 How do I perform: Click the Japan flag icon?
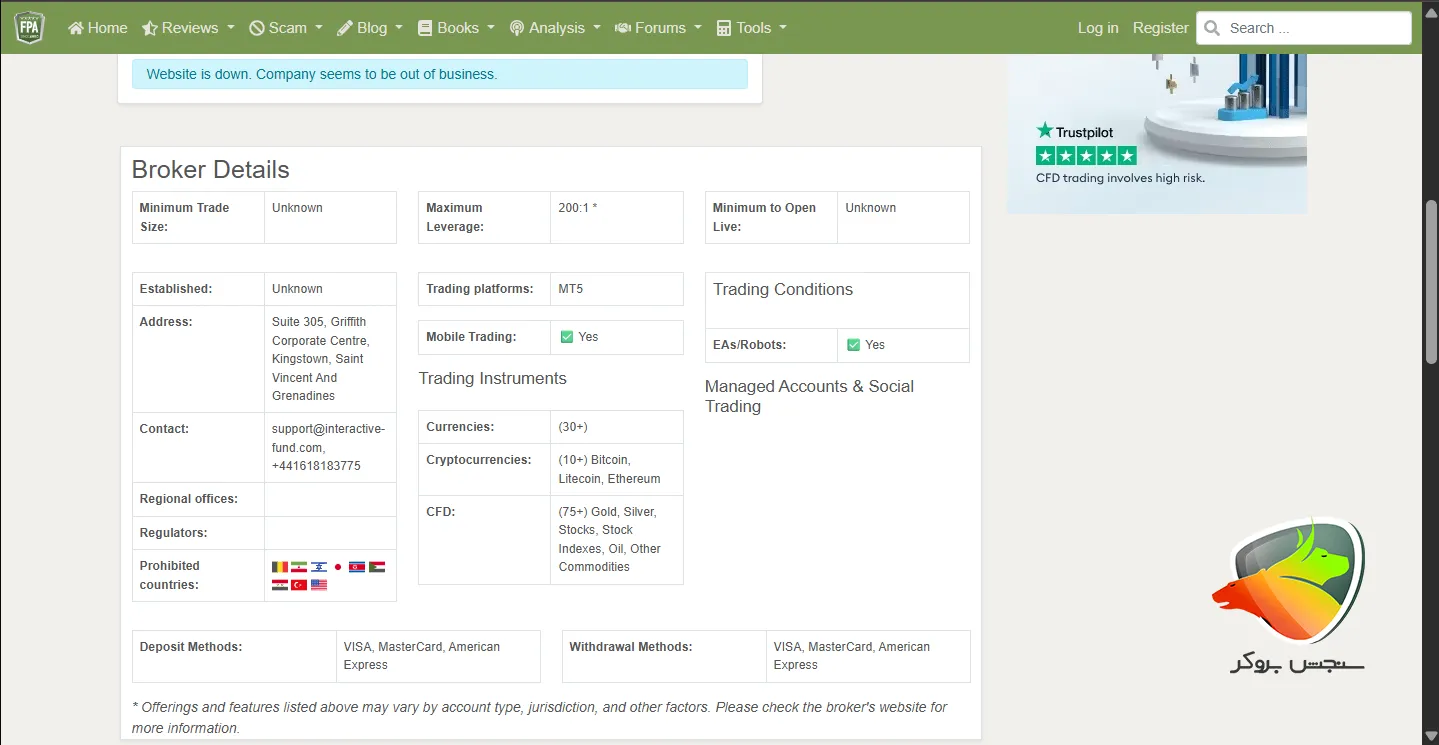tap(338, 567)
